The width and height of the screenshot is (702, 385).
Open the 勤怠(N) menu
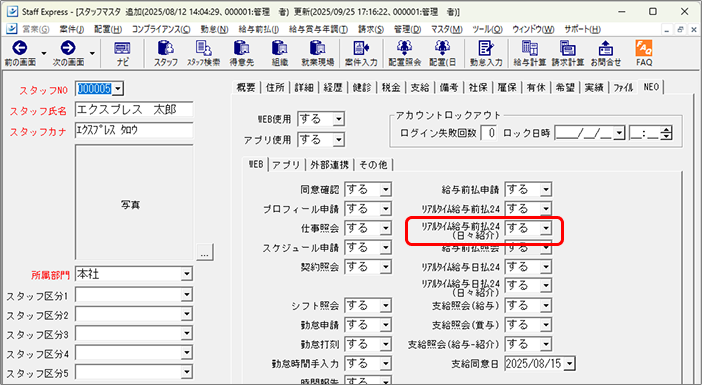214,29
